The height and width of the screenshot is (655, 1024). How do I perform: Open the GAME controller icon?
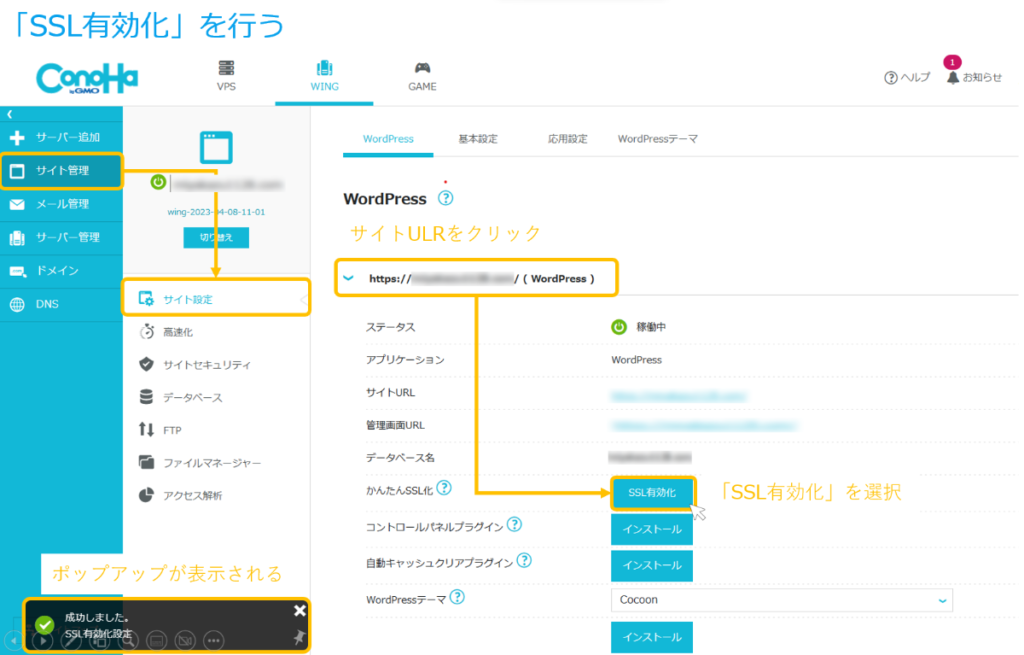pyautogui.click(x=423, y=68)
